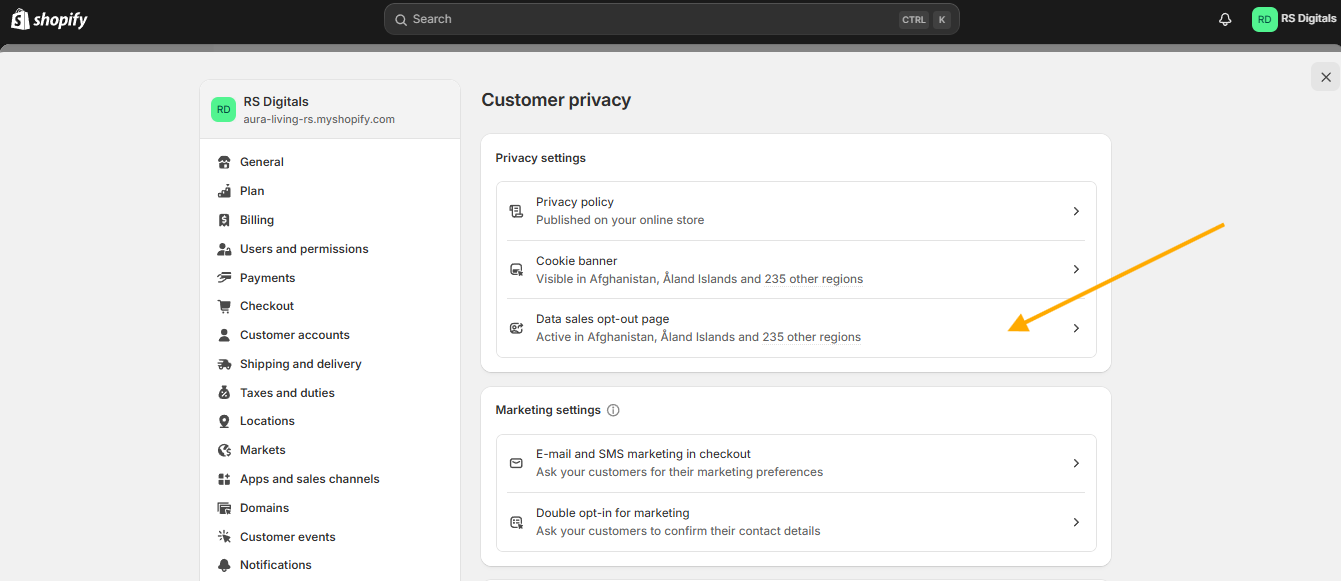This screenshot has height=581, width=1341.
Task: Click the Billing sidebar icon
Action: [x=224, y=220]
